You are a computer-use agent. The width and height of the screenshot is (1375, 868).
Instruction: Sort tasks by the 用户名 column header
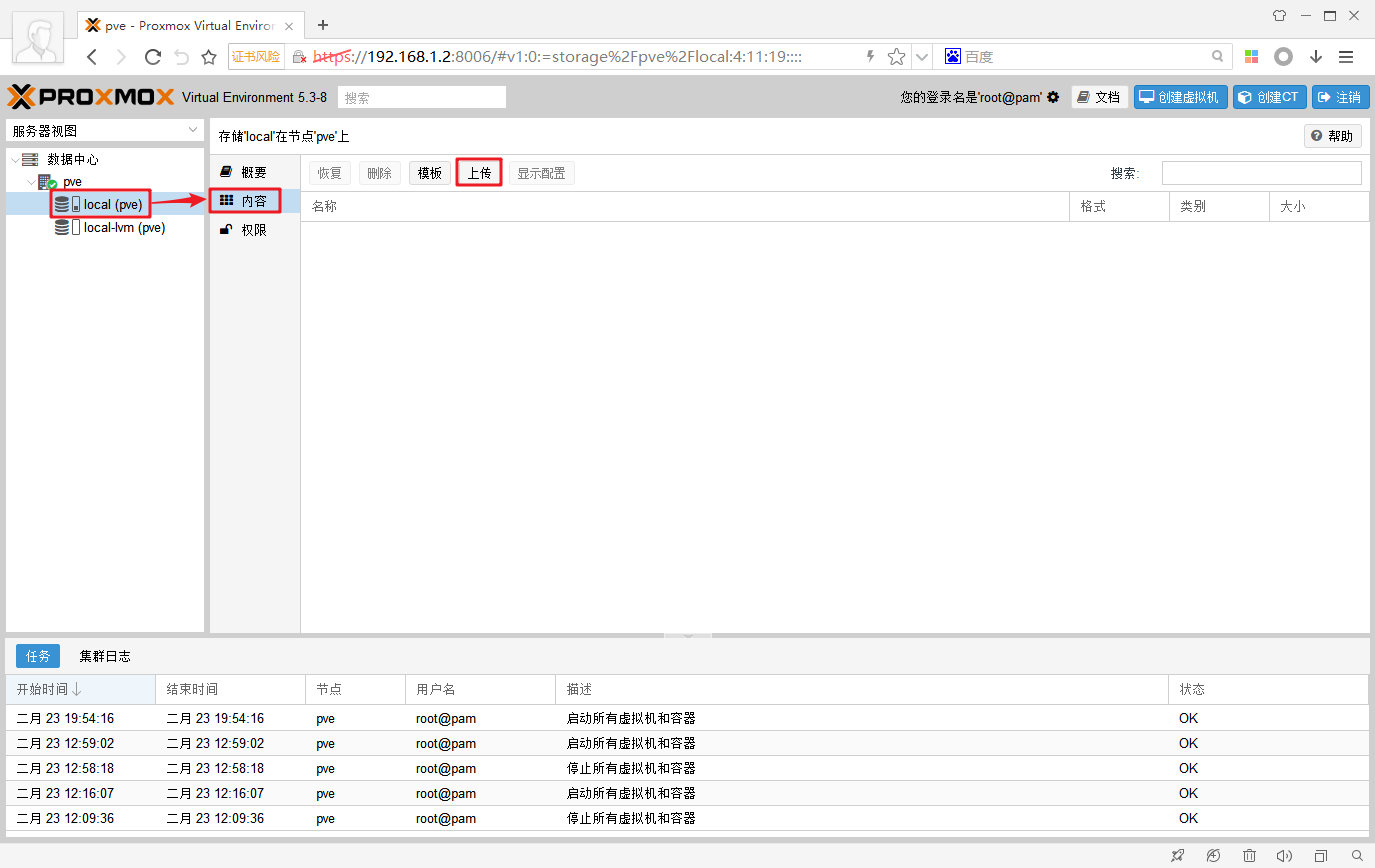pyautogui.click(x=480, y=689)
